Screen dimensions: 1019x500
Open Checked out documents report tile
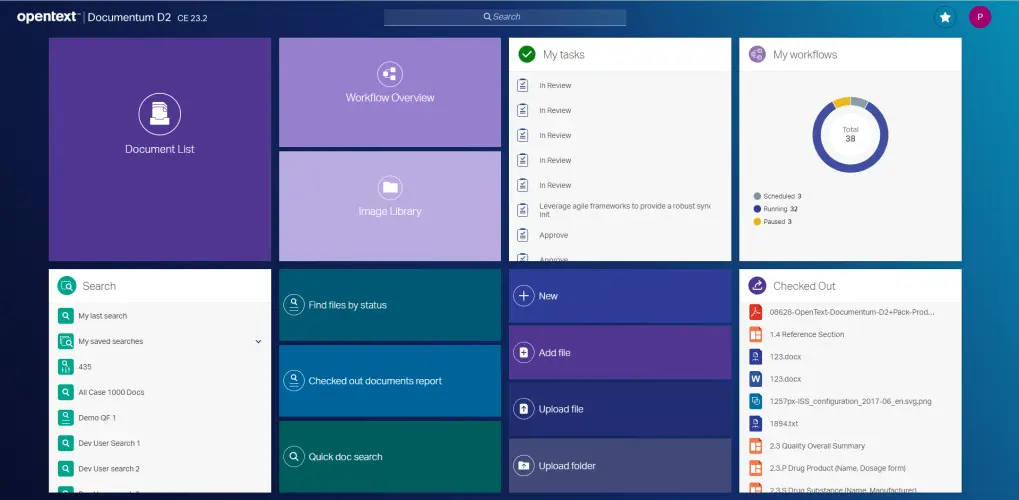(389, 381)
